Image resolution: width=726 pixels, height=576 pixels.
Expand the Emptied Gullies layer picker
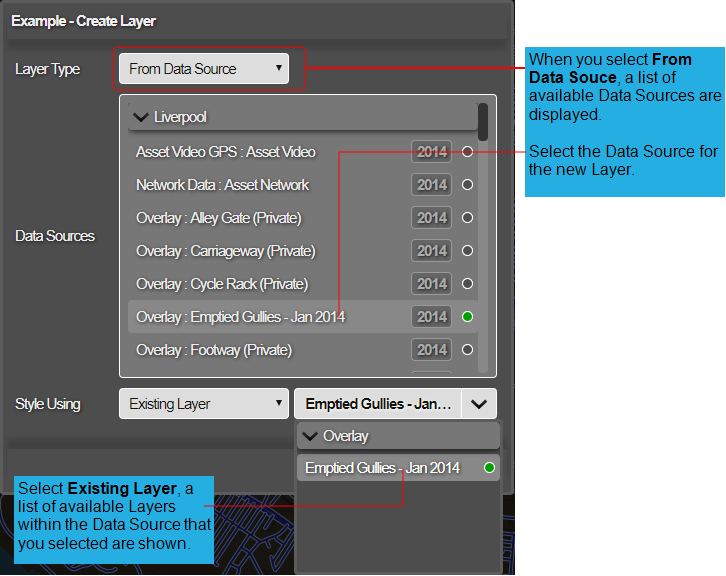coord(478,404)
